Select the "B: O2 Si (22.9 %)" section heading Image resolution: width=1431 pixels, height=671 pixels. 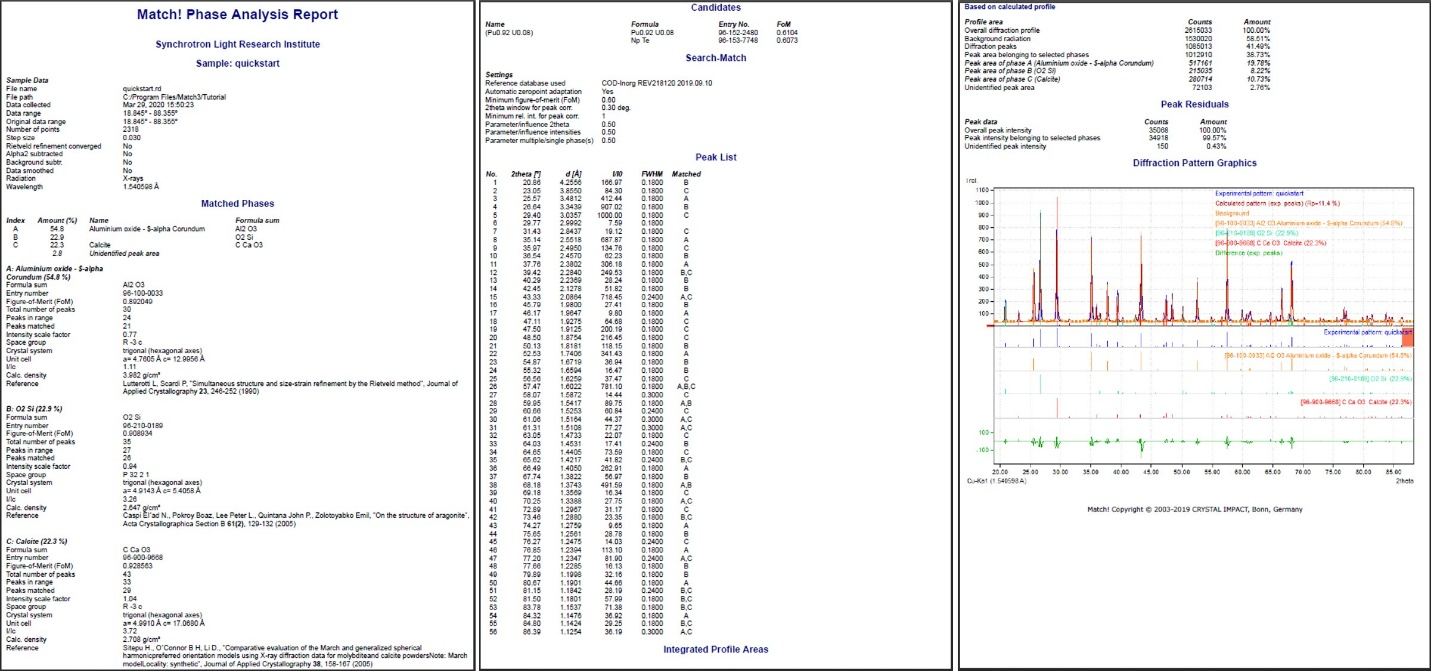[x=34, y=407]
